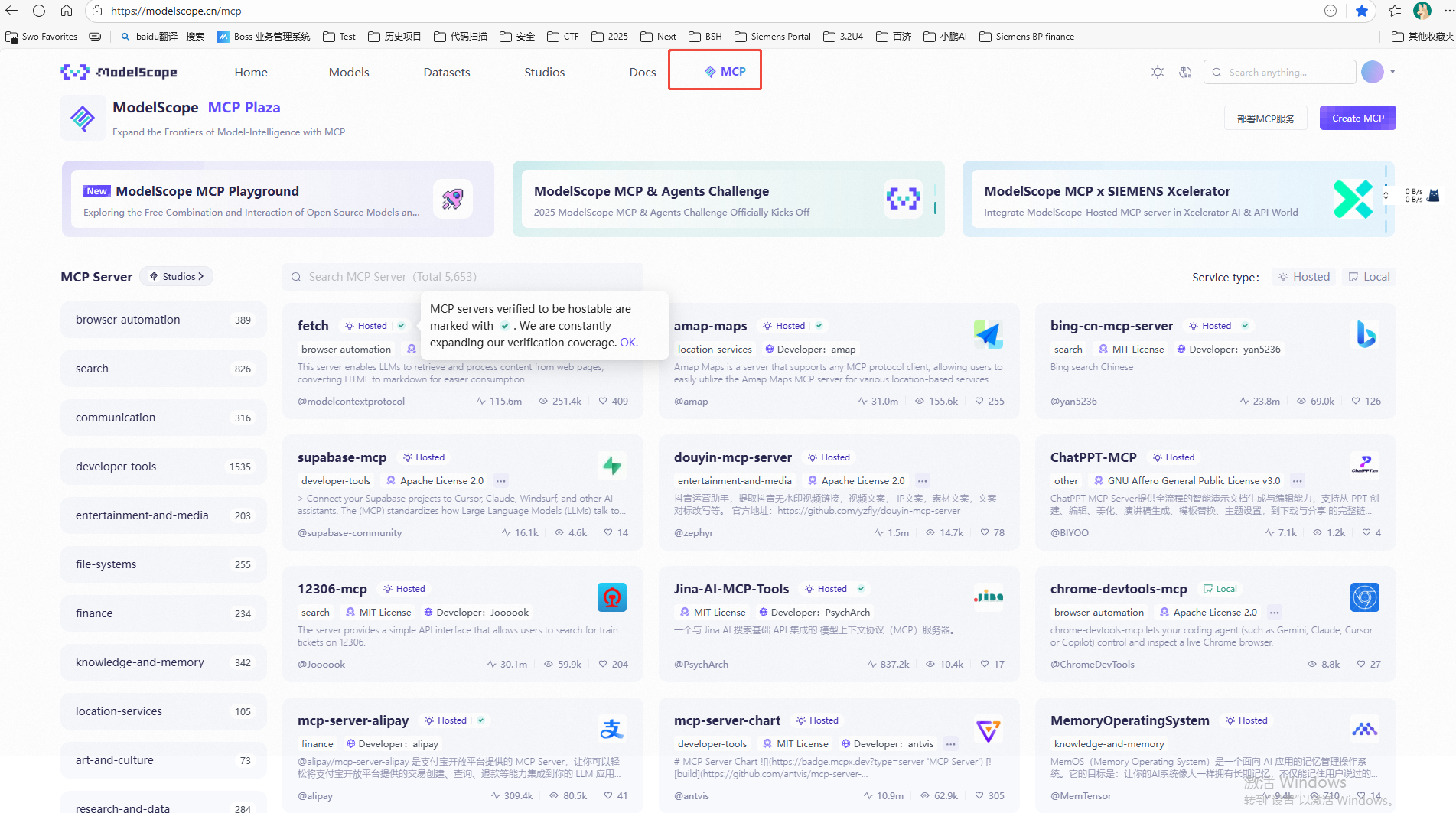Click the browser address bar URL

pos(176,11)
